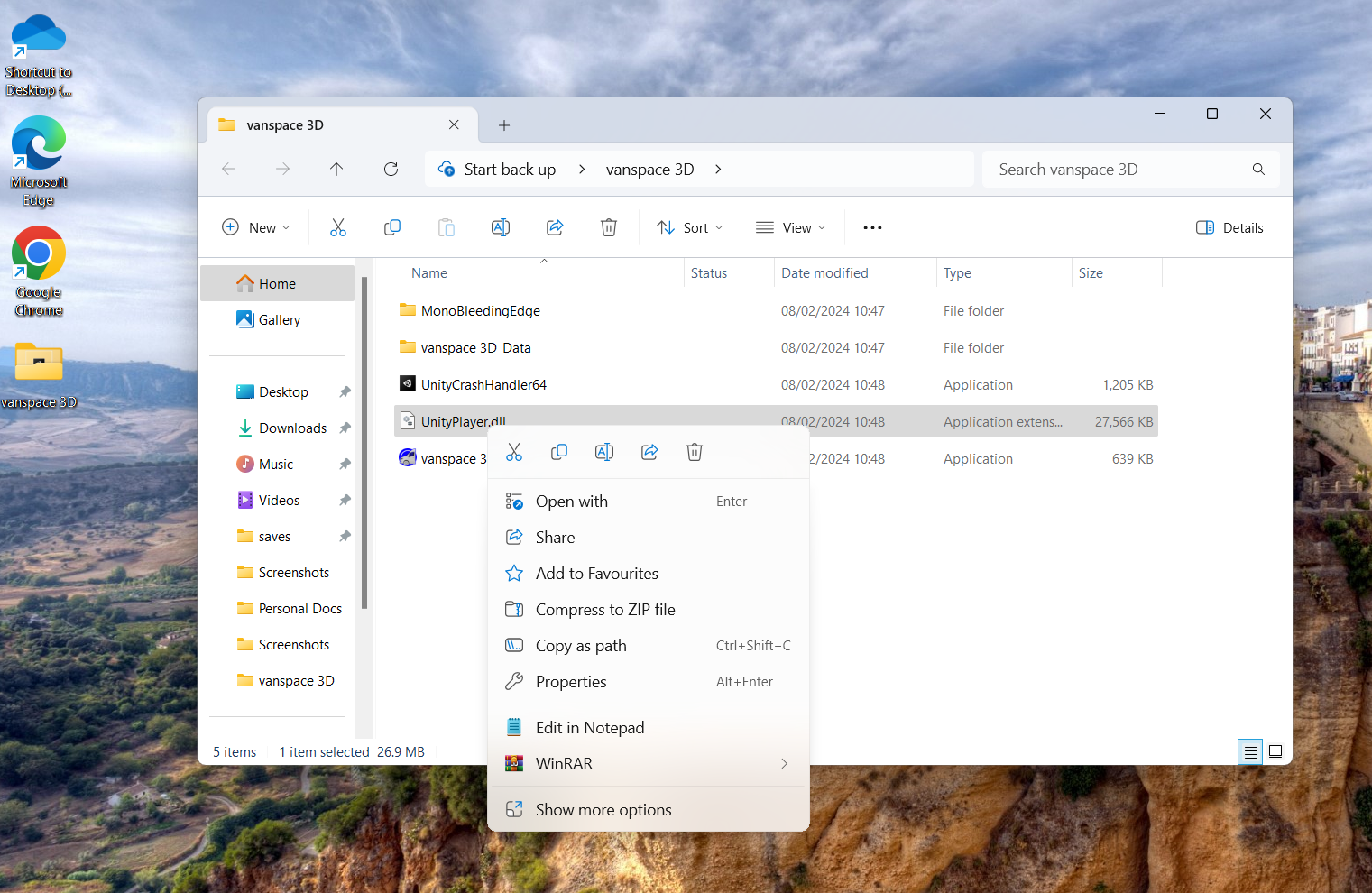Expand the chevron after Start back up breadcrumb
1372x893 pixels.
click(x=582, y=169)
